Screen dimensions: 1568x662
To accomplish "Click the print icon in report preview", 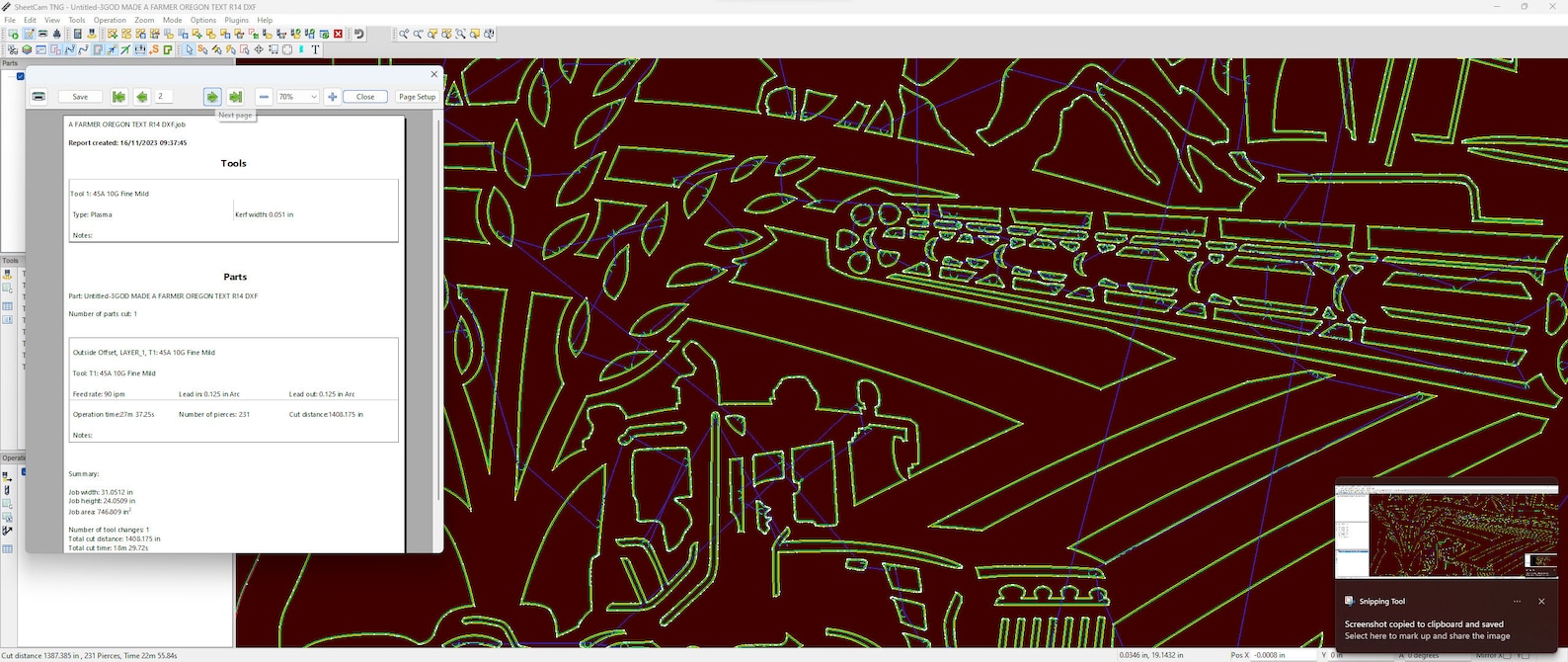I will [x=39, y=97].
